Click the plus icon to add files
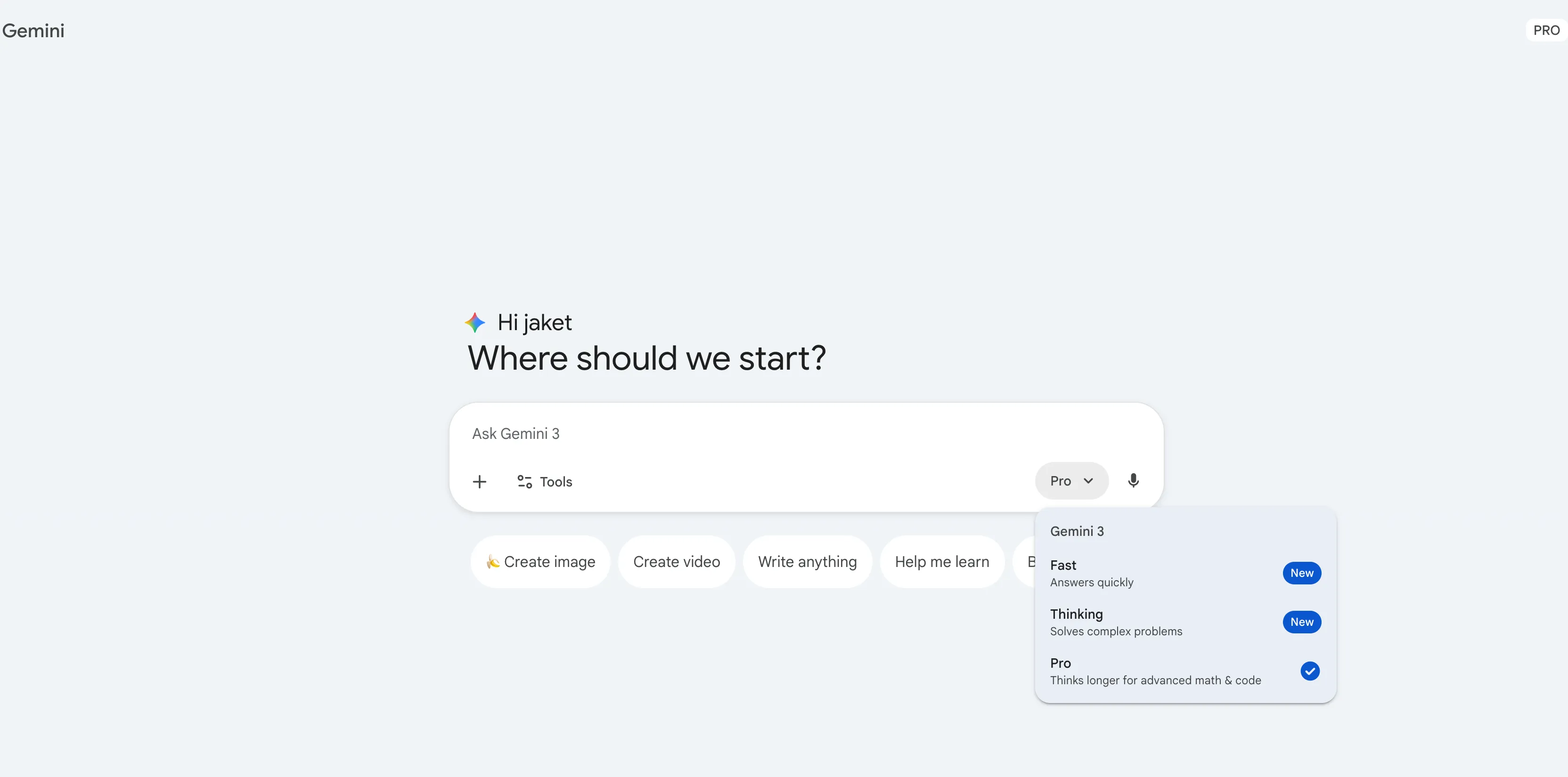Screen dimensions: 1568x777 tap(480, 482)
